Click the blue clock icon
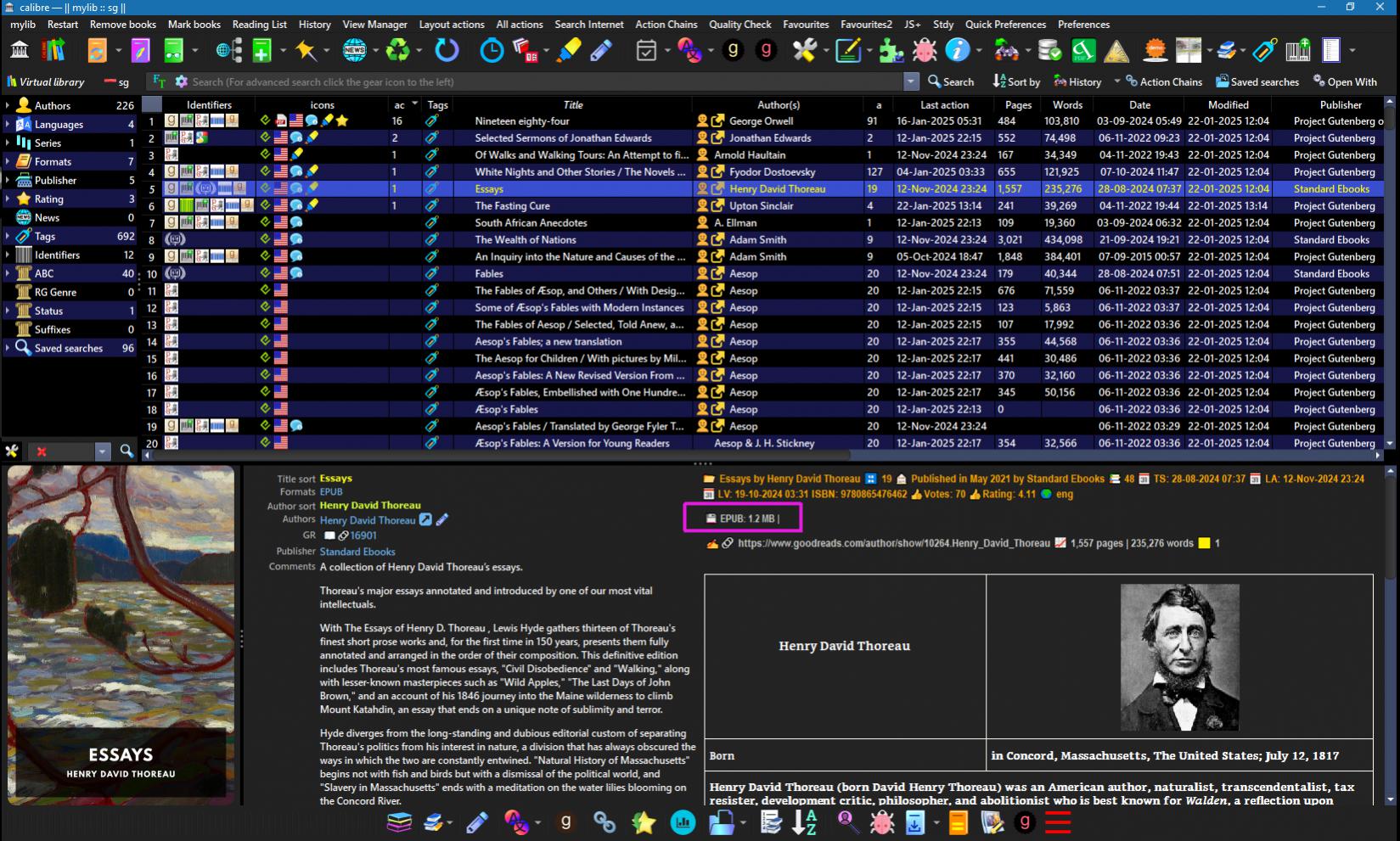 491,51
